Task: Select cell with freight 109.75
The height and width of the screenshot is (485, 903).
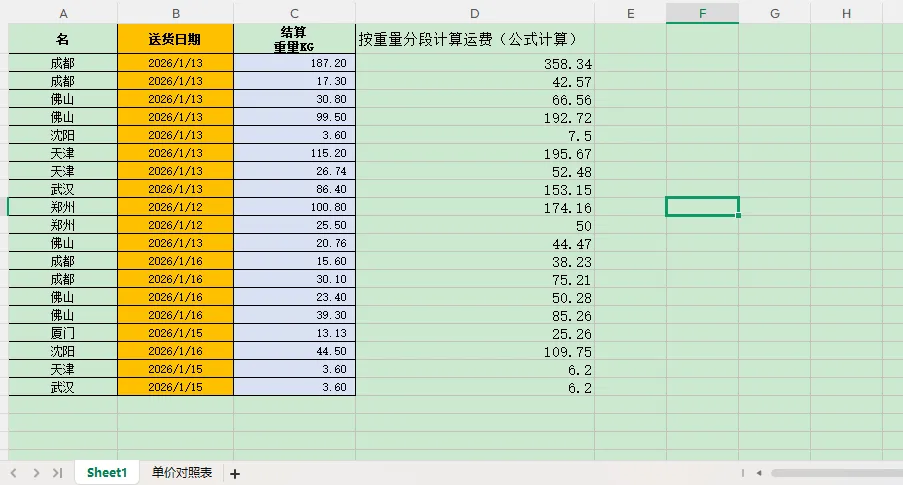Action: click(475, 351)
